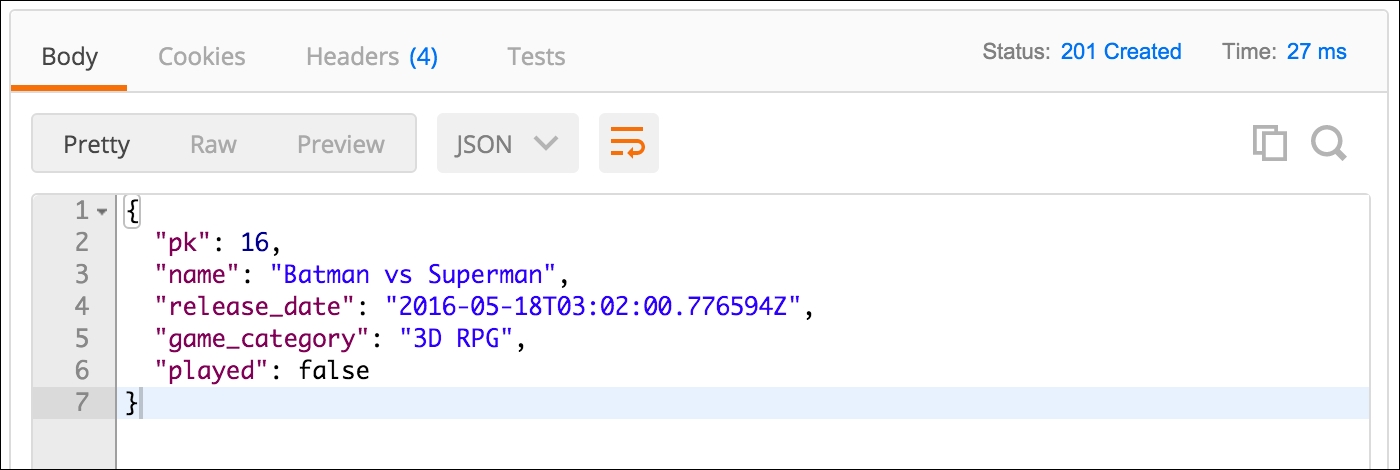The image size is (1400, 470).
Task: Switch to Raw view mode
Action: [213, 144]
